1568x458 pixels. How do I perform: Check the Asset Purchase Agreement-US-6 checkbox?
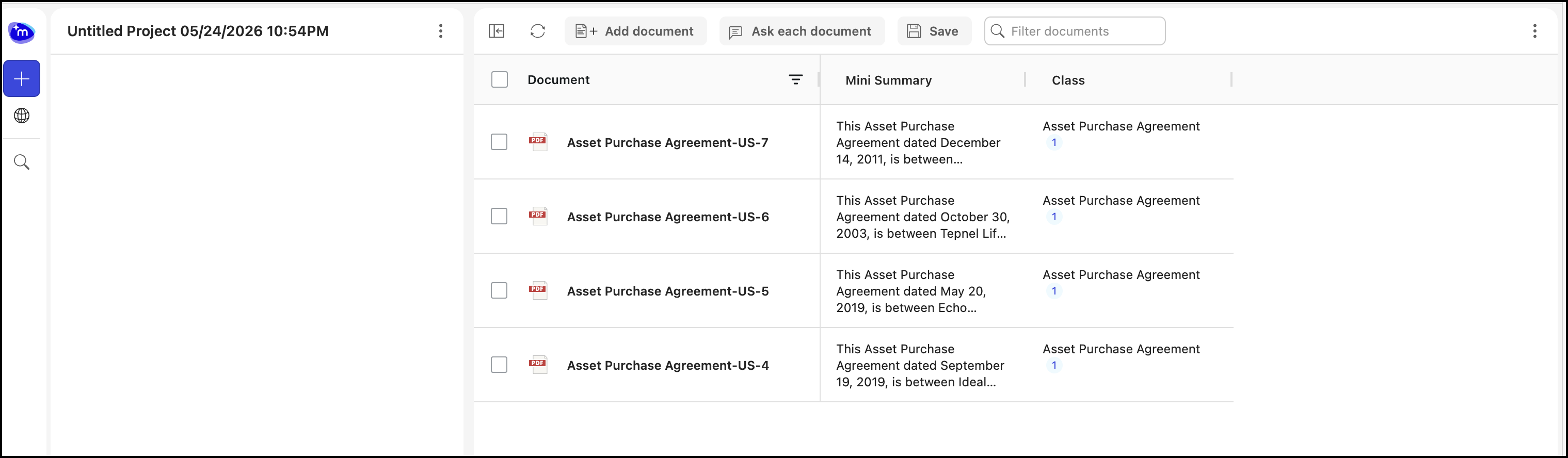pyautogui.click(x=499, y=216)
